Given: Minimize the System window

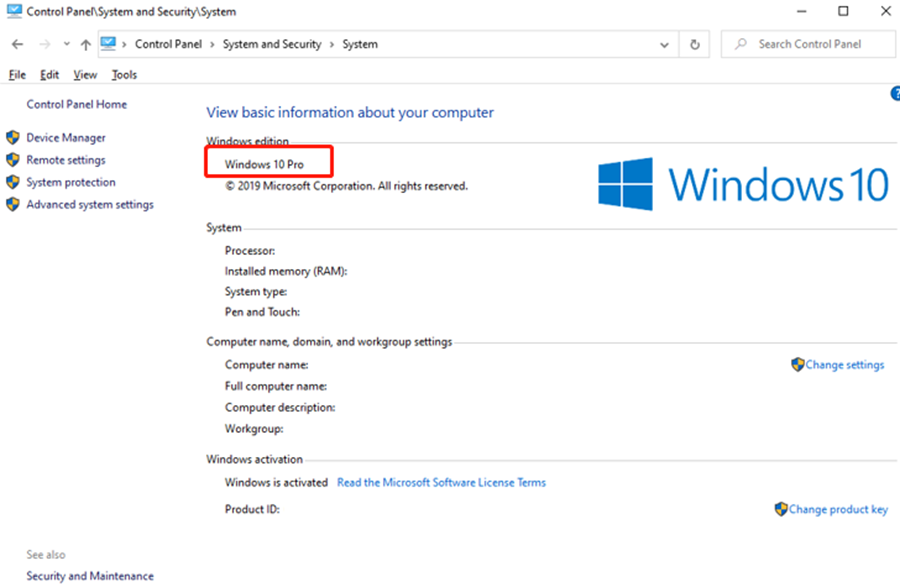Looking at the screenshot, I should point(802,11).
